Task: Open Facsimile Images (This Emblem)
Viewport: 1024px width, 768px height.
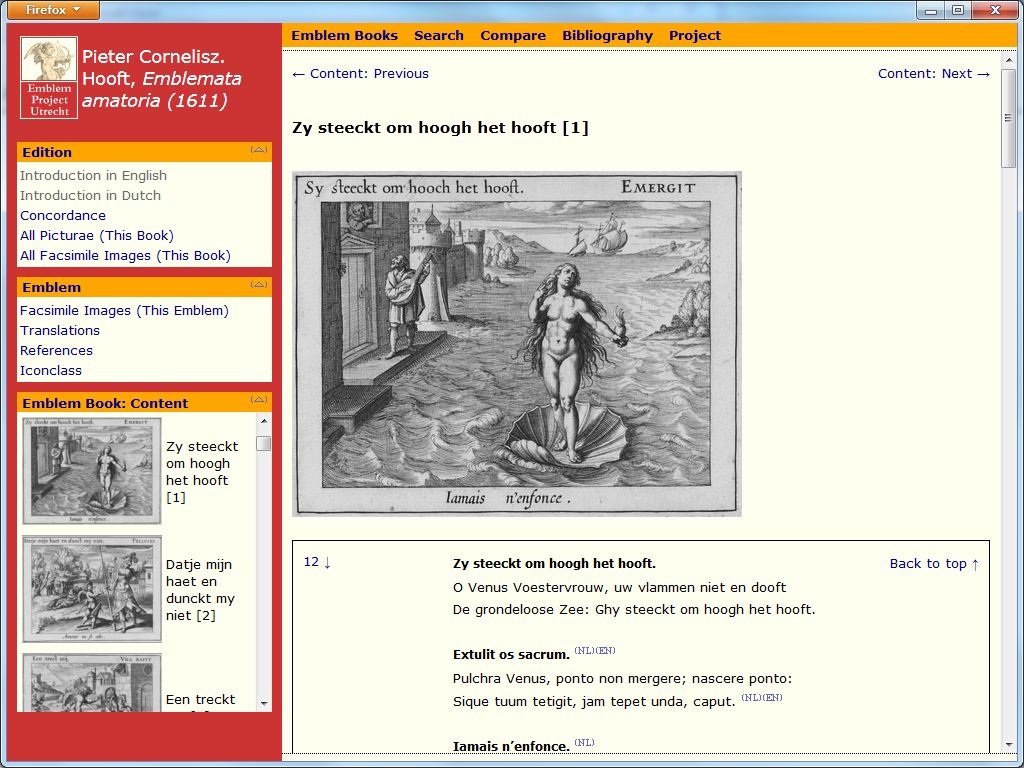Action: tap(124, 311)
